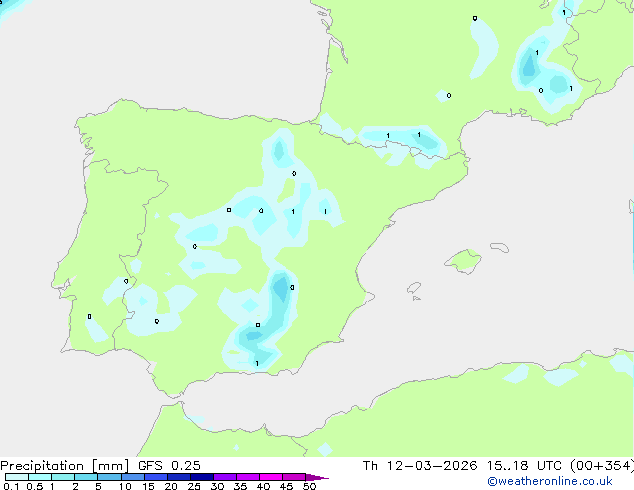Viewport: 634px width, 490px height.
Task: Click the 30–35 mm purple legend swatch
Action: pyautogui.click(x=224, y=477)
